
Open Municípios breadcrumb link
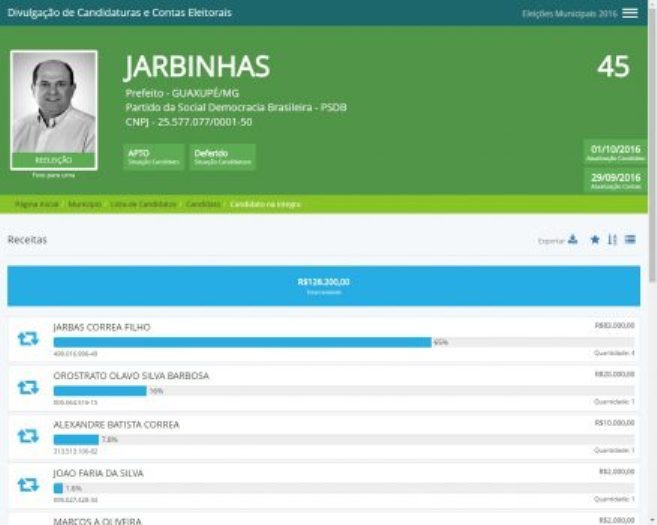(85, 204)
